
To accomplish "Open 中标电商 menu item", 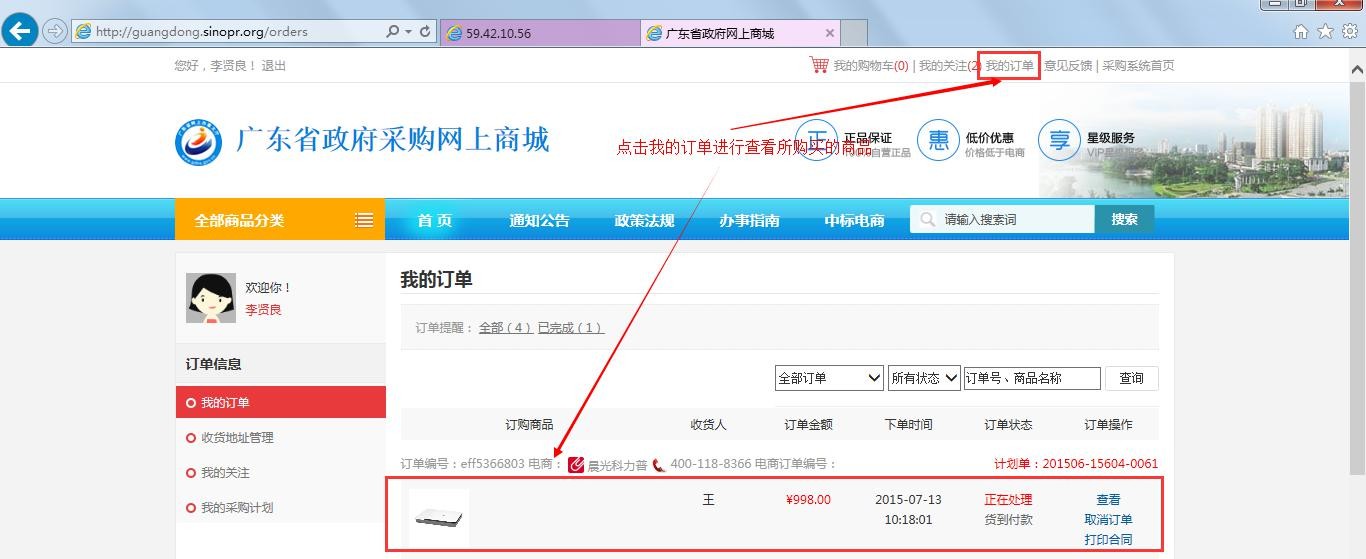I will [854, 220].
